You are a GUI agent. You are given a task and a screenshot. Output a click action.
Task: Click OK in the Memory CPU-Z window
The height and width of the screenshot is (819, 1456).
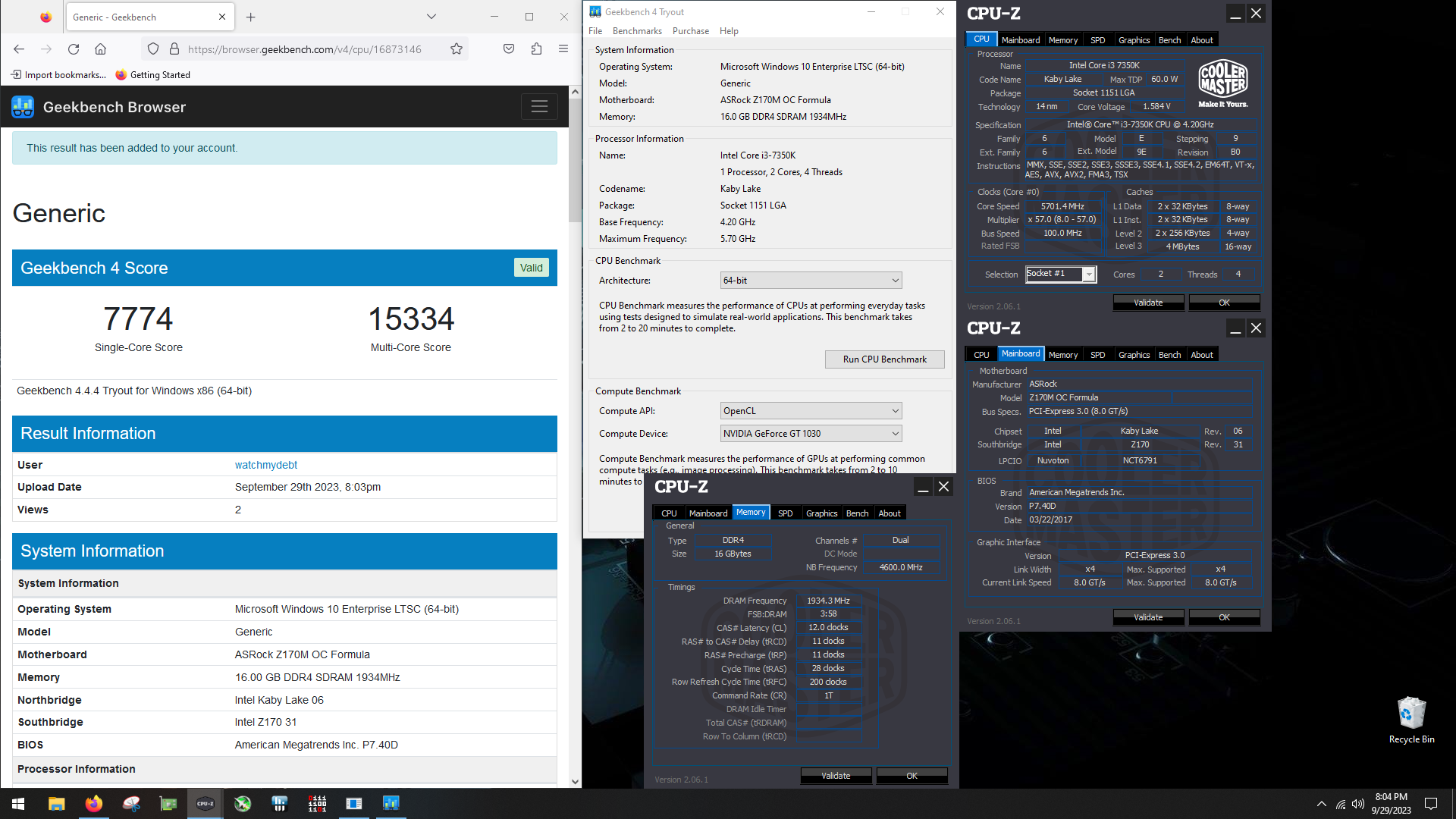point(912,776)
